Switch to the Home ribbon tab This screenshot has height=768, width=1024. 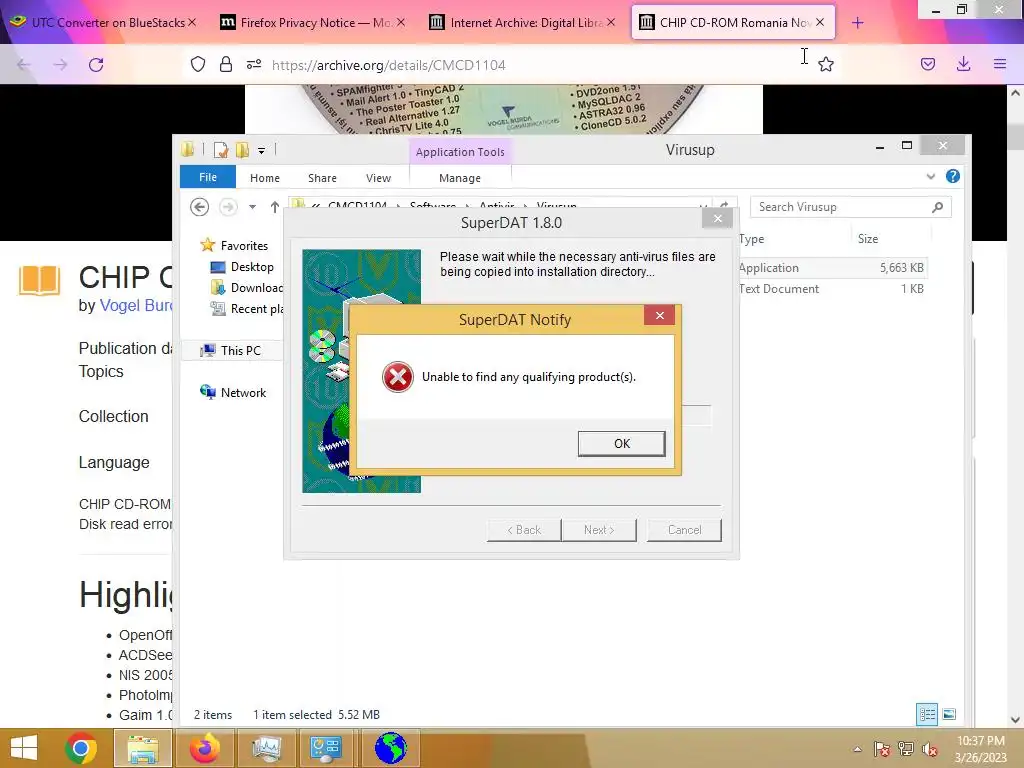(264, 178)
